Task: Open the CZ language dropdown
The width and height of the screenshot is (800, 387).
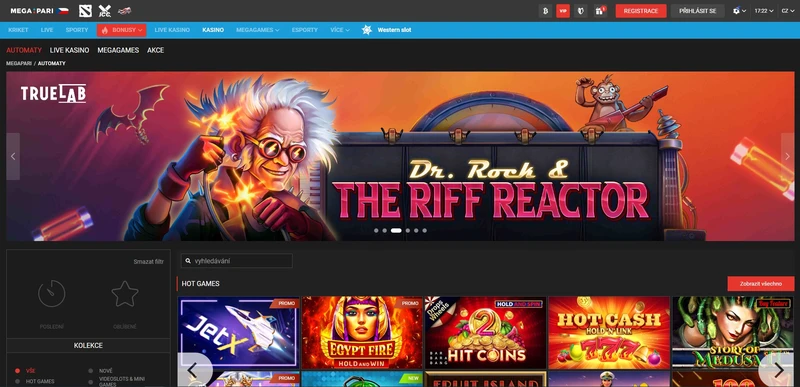Action: pyautogui.click(x=788, y=11)
